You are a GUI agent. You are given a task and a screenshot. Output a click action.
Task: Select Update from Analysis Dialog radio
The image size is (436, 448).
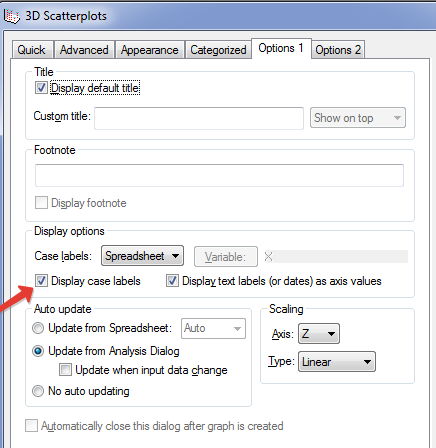point(38,351)
